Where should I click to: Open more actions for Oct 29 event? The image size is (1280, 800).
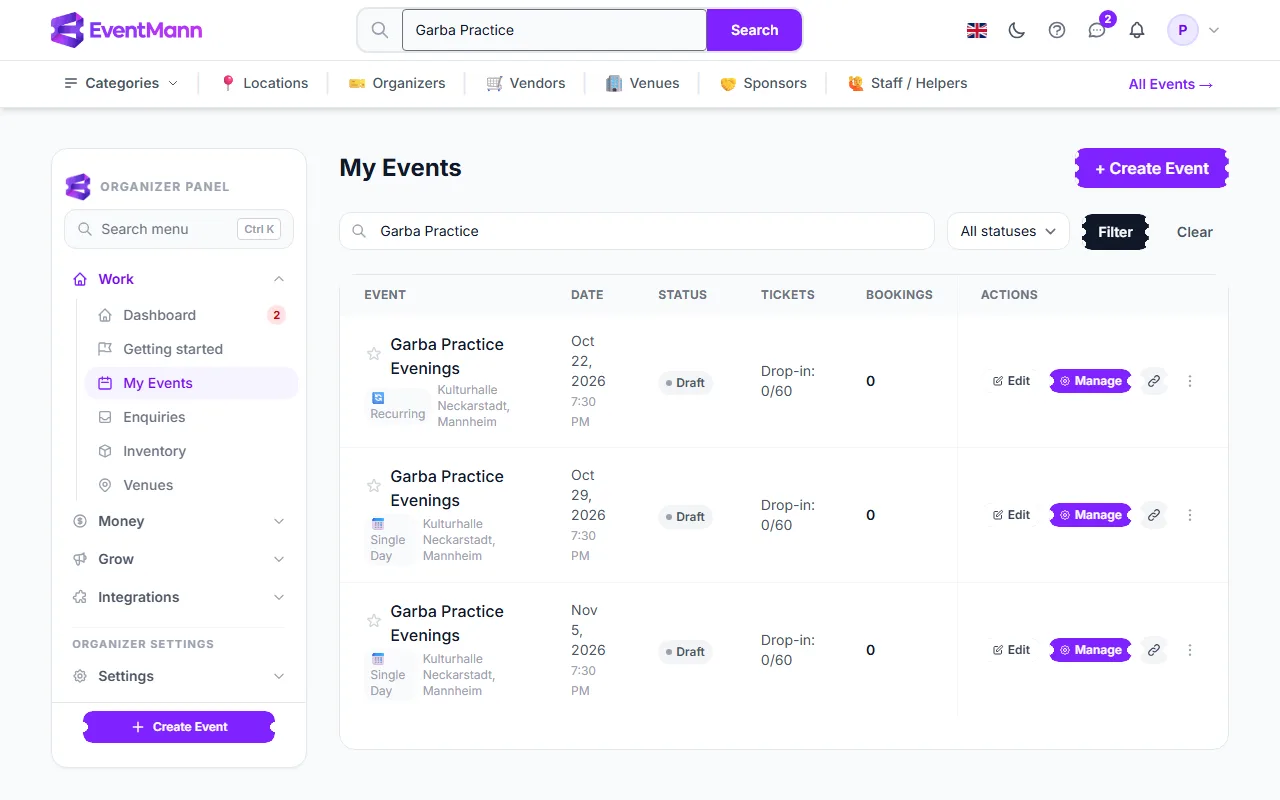[x=1190, y=515]
